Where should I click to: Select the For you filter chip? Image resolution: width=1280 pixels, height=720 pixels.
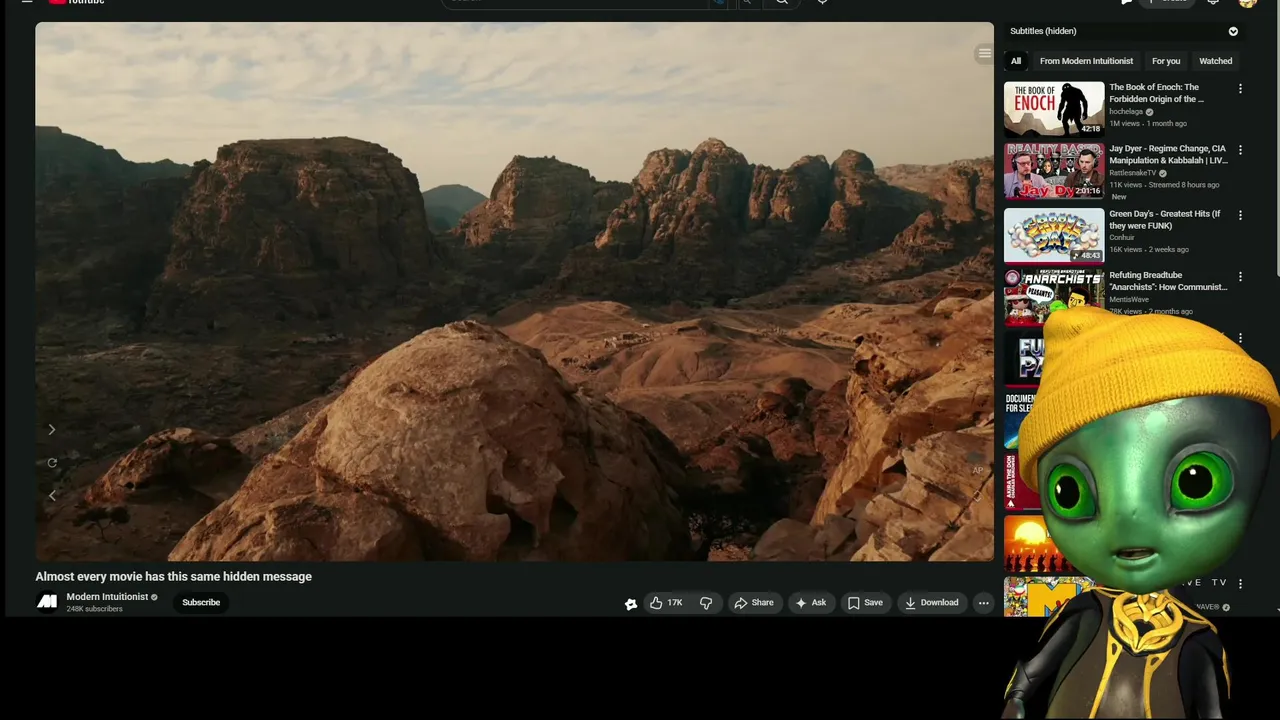coord(1166,61)
